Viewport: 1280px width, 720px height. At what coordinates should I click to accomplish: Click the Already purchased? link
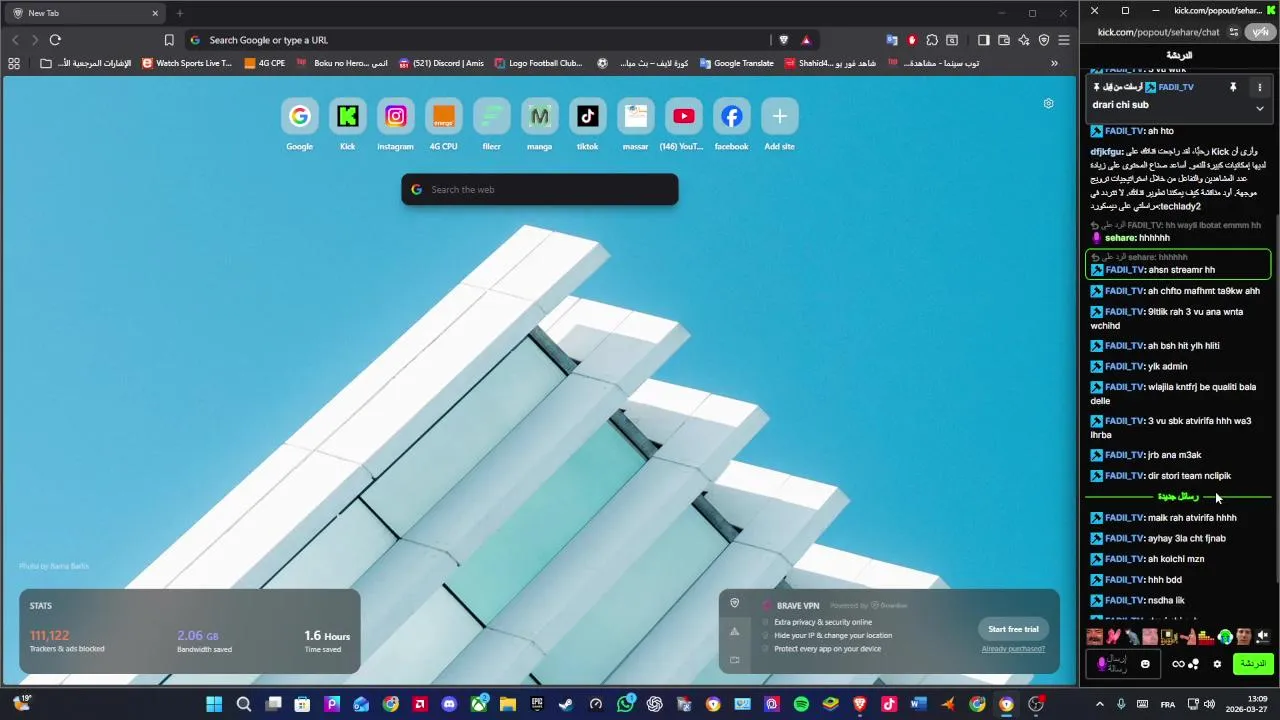(1013, 649)
